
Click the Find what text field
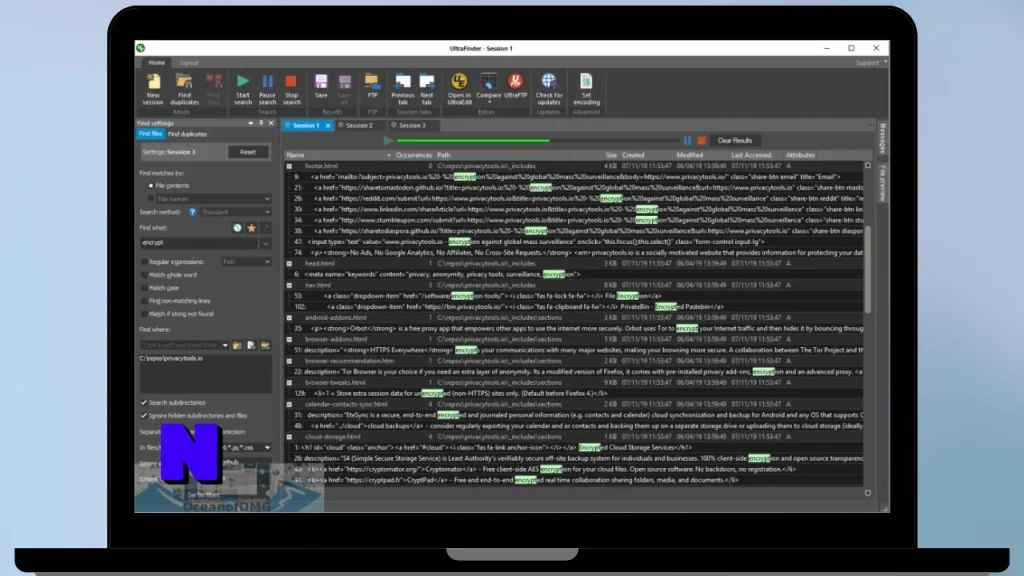click(x=199, y=243)
